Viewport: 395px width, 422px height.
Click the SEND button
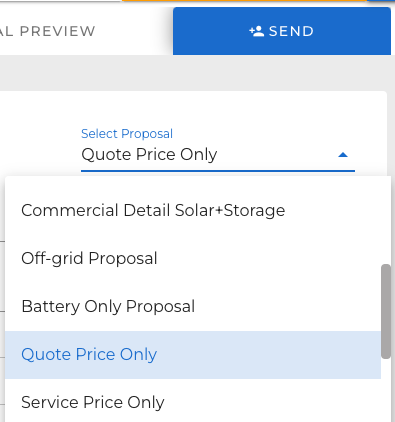click(282, 31)
